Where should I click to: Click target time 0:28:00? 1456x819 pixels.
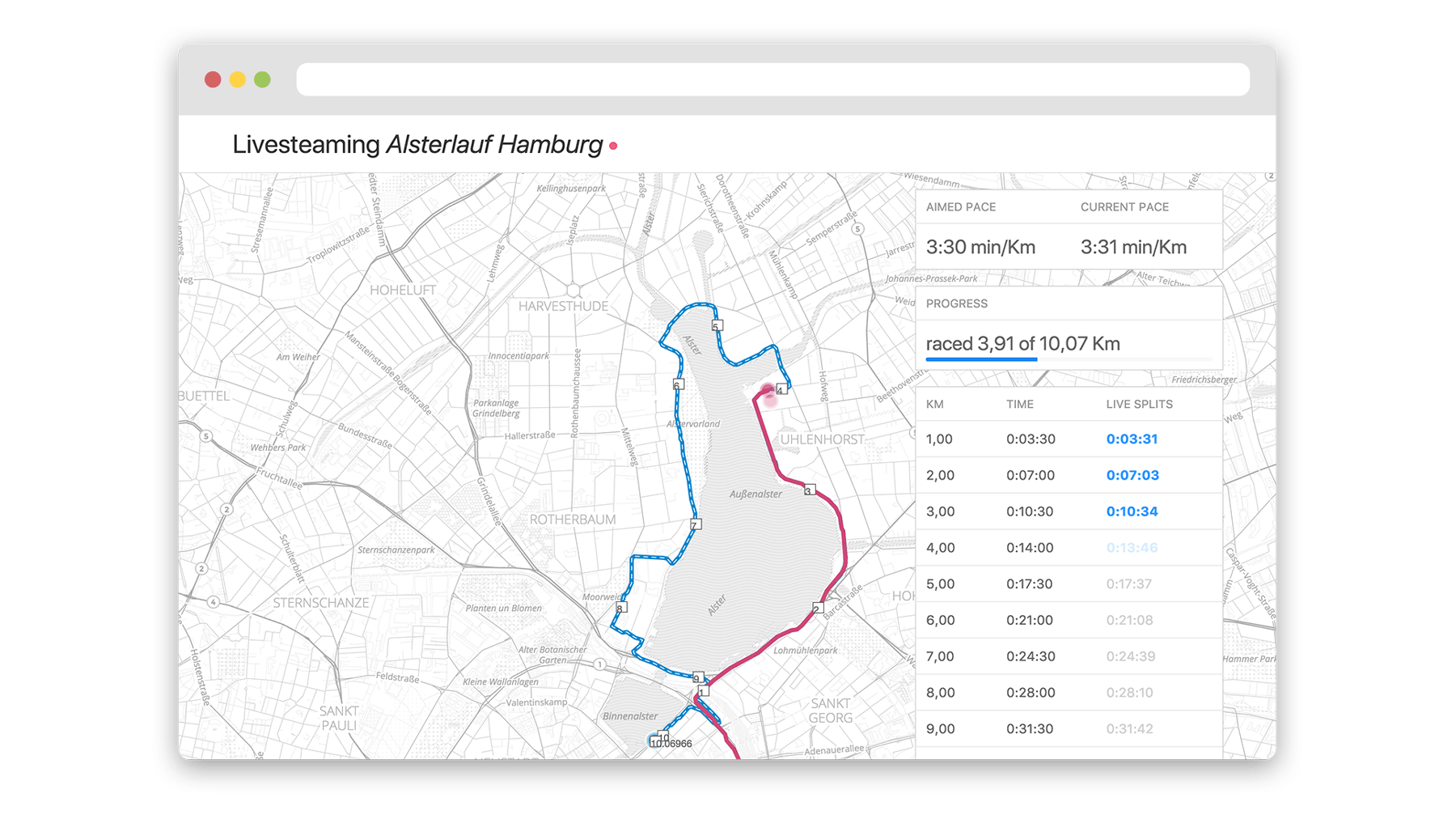point(1031,693)
